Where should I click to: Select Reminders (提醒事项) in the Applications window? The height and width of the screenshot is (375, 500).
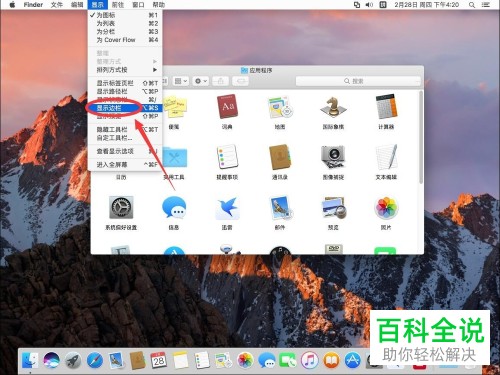tap(227, 157)
